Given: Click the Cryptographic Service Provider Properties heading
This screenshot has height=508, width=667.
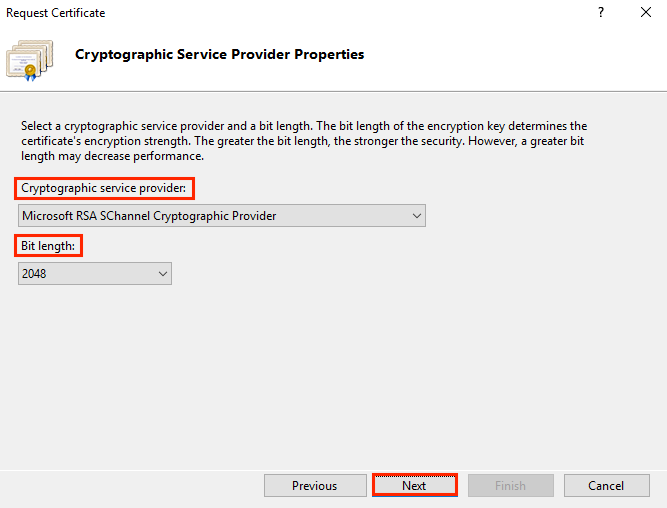Looking at the screenshot, I should (x=219, y=54).
